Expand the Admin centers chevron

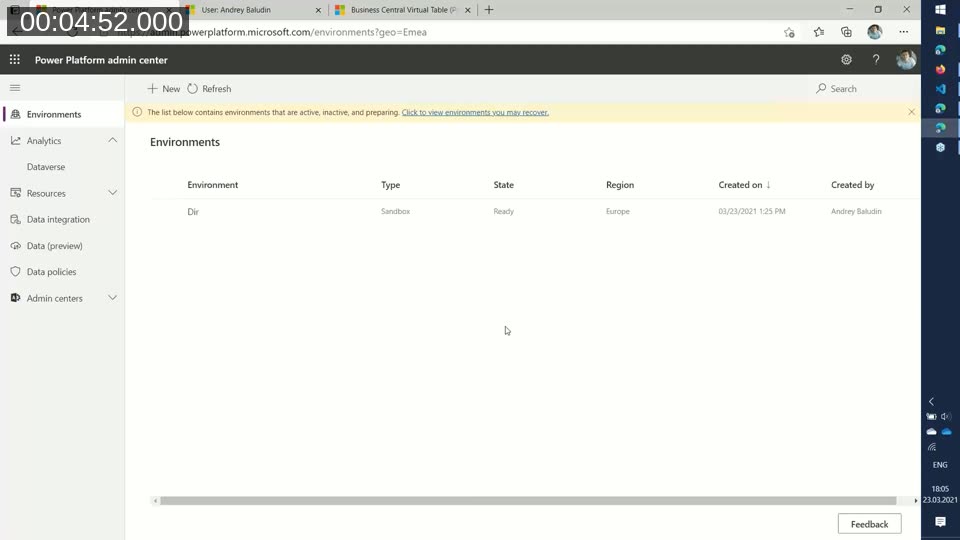tap(113, 298)
